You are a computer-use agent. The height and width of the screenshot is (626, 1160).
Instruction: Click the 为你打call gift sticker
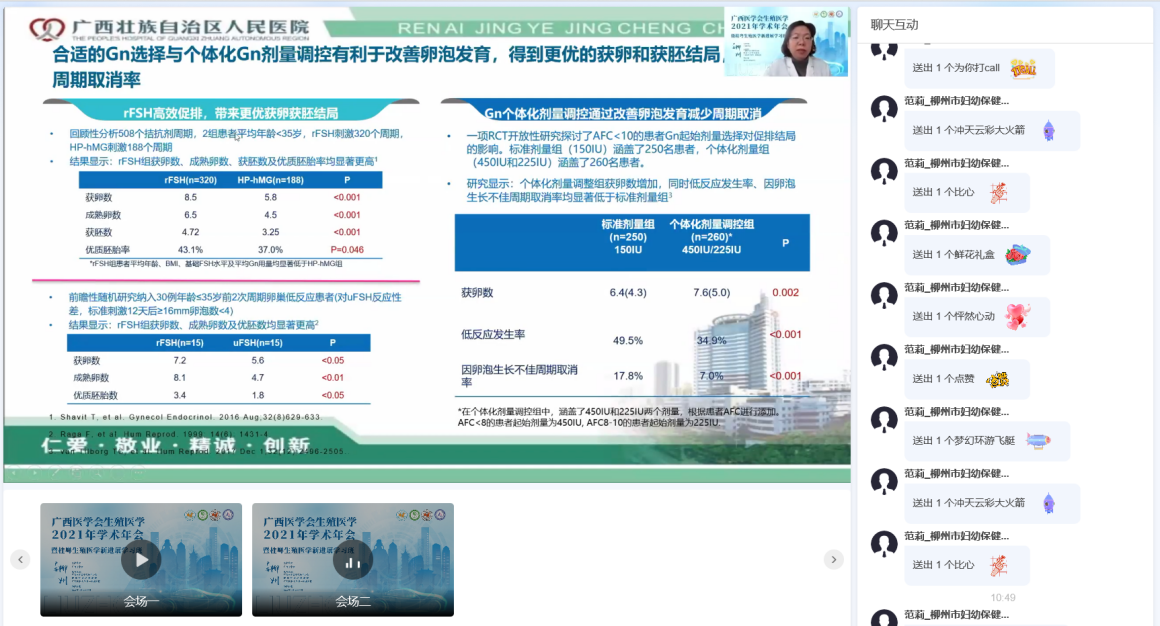click(x=1022, y=68)
